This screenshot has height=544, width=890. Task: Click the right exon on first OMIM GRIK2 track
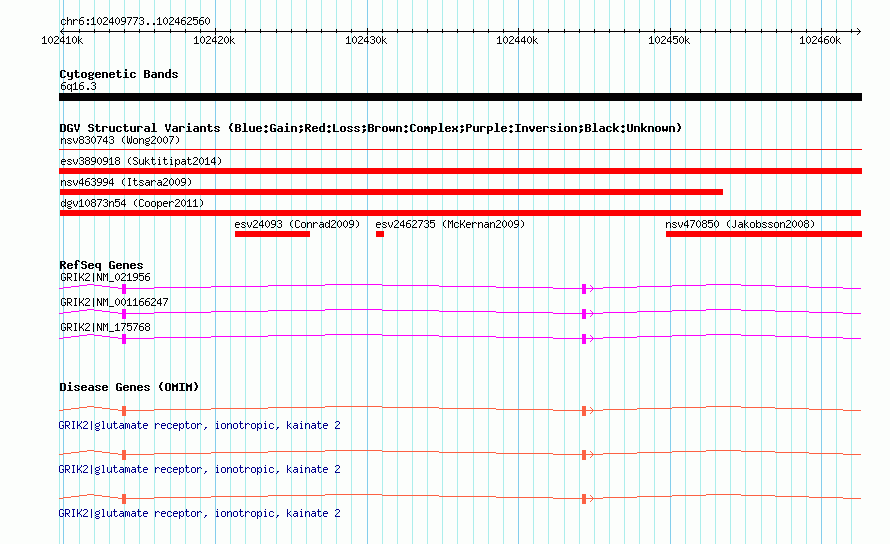pyautogui.click(x=583, y=411)
